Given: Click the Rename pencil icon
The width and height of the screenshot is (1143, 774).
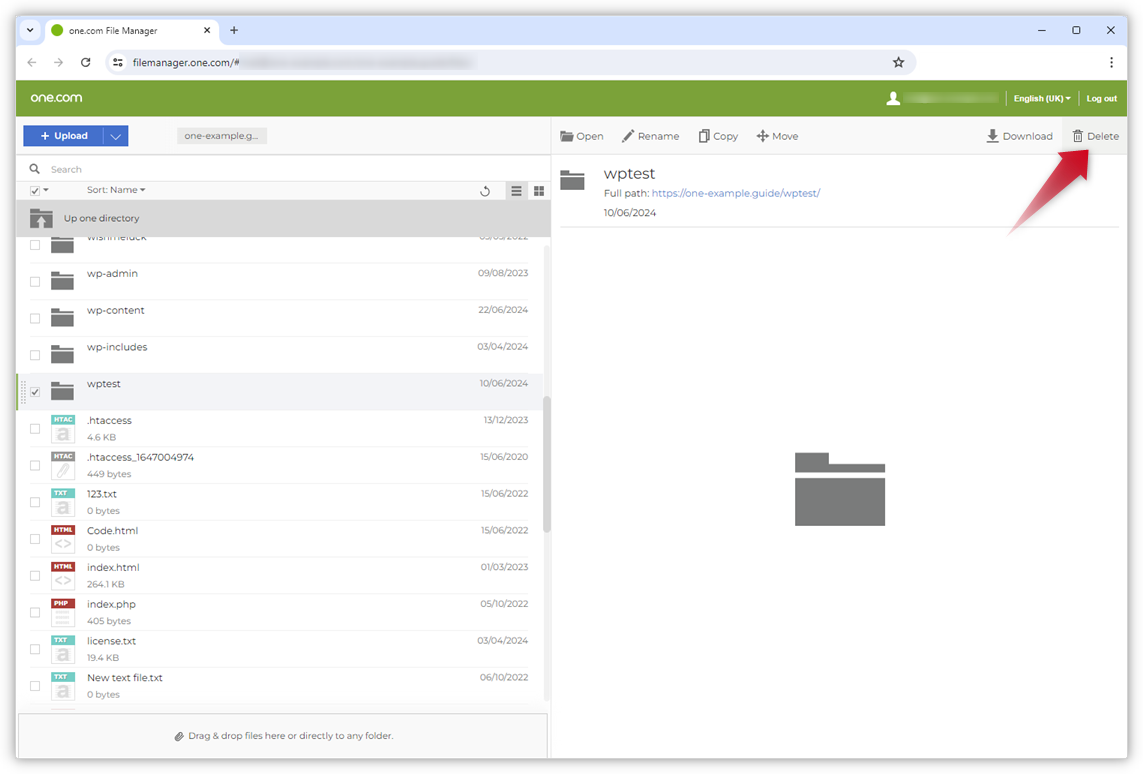Looking at the screenshot, I should 628,136.
